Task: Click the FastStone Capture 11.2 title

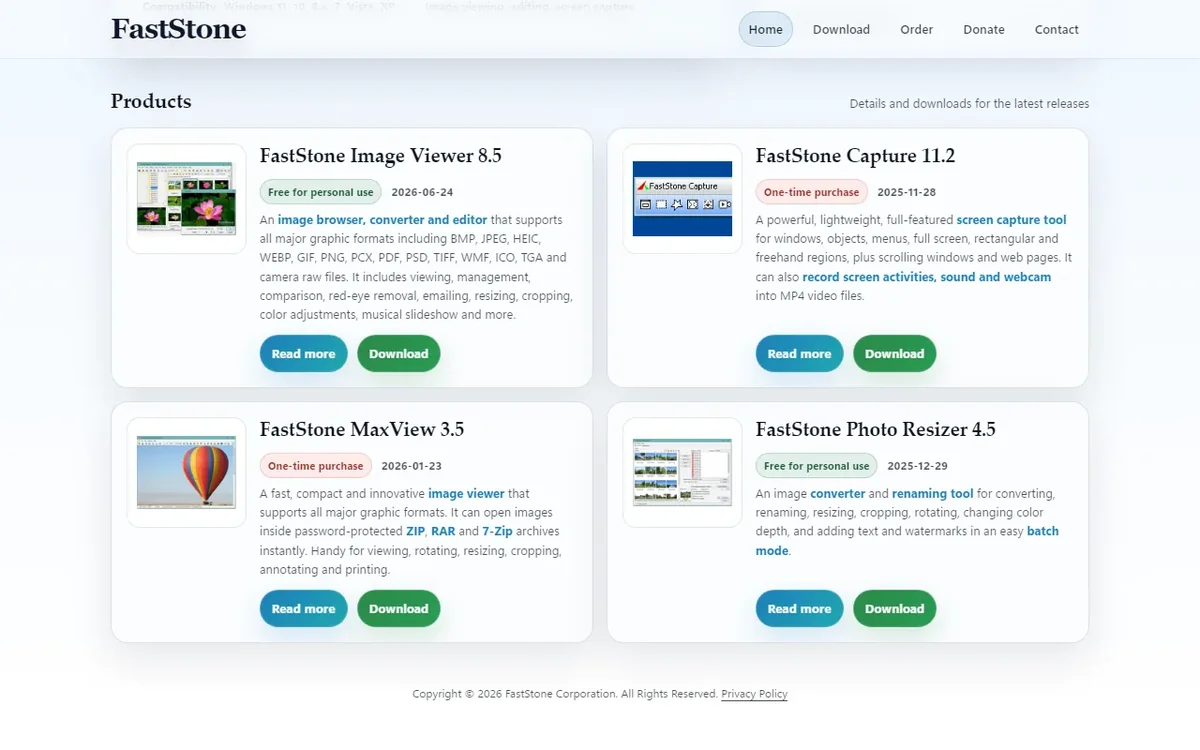Action: tap(855, 156)
